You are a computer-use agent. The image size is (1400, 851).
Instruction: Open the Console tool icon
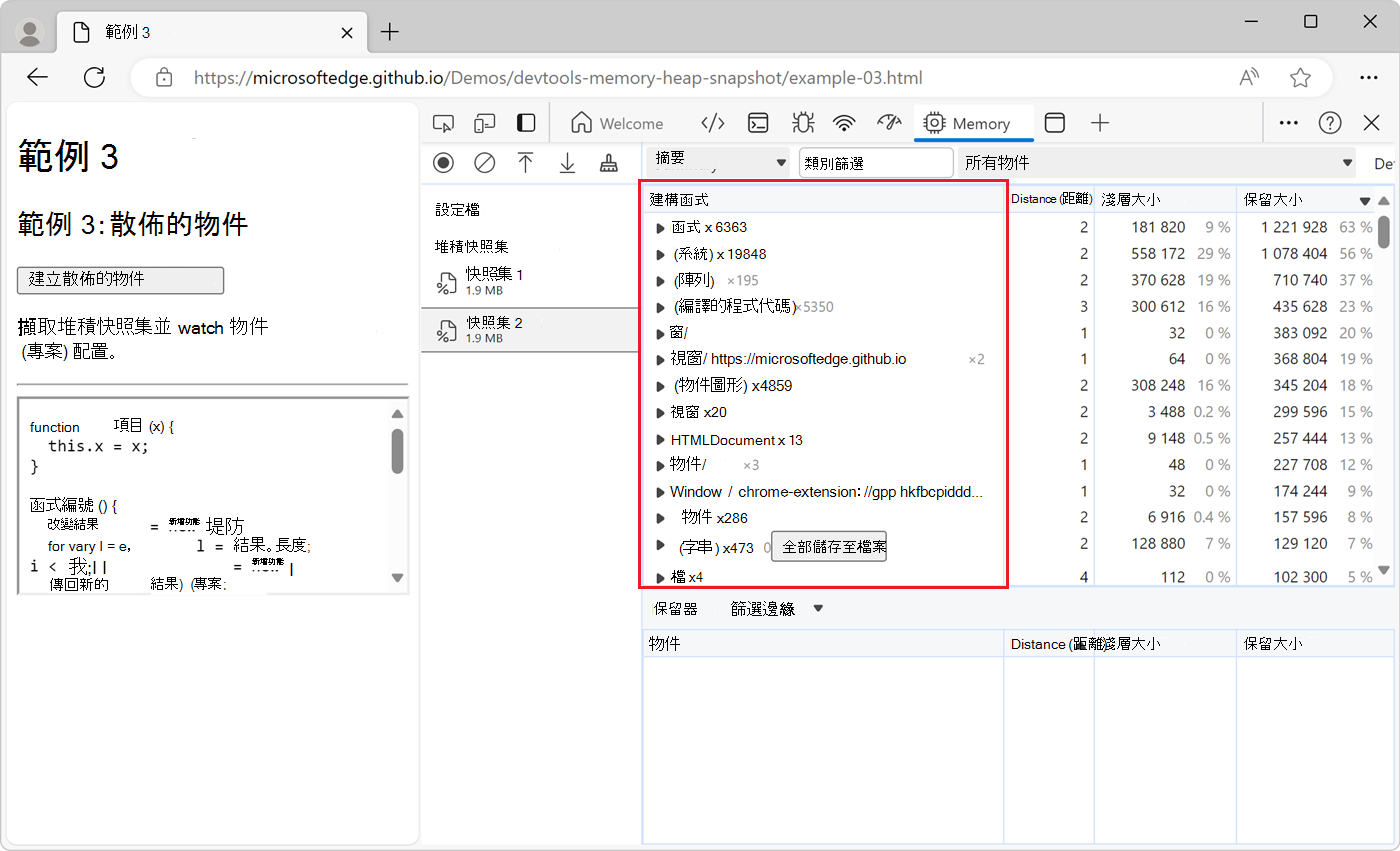pos(759,123)
